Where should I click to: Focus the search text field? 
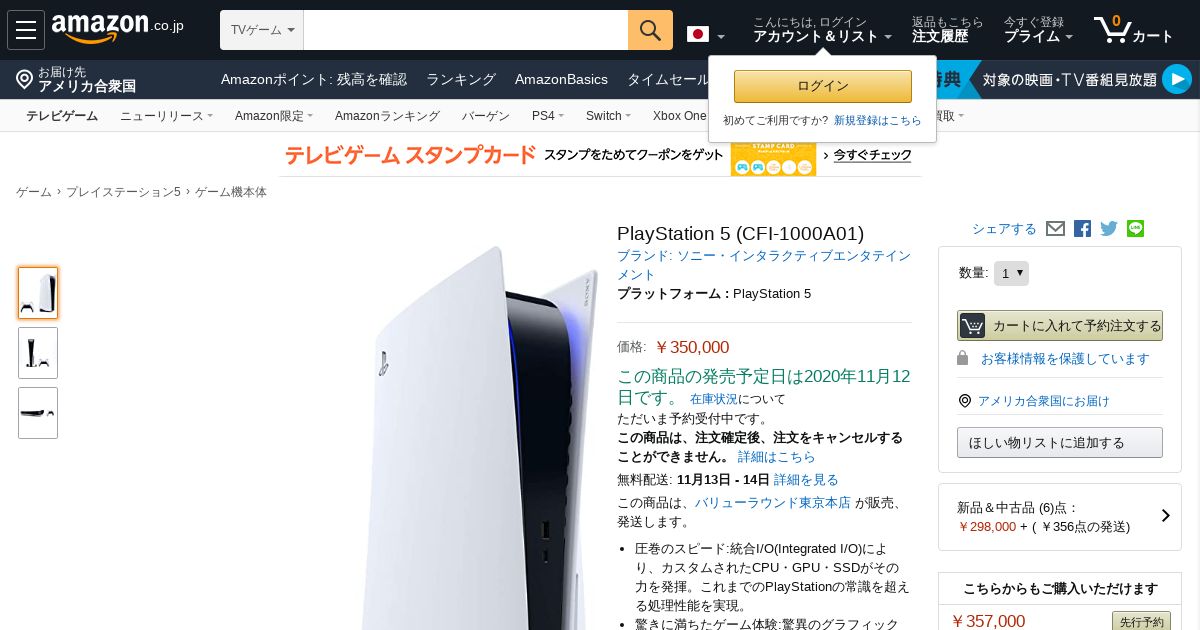coord(466,30)
